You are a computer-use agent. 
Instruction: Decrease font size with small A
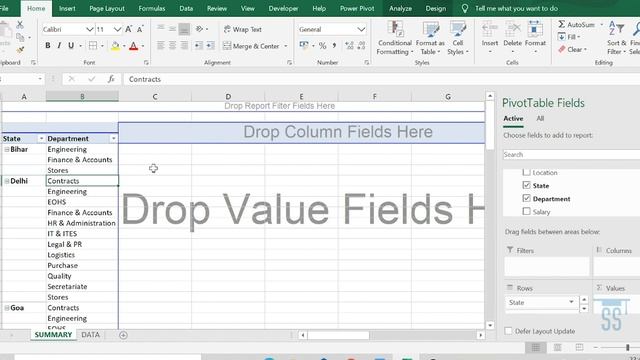click(140, 29)
